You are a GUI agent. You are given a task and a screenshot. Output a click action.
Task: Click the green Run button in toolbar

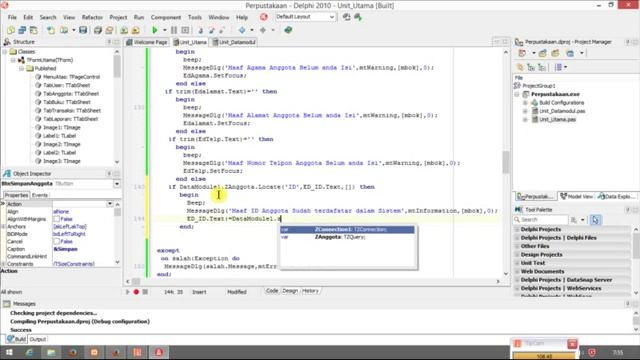click(155, 30)
